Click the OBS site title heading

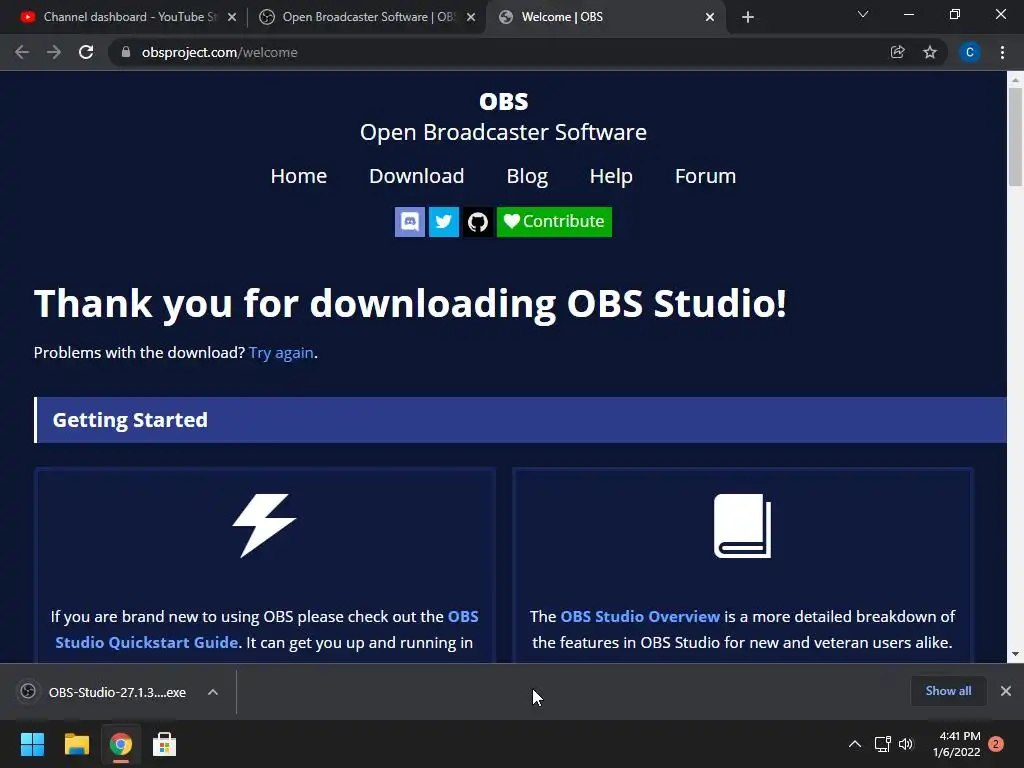pyautogui.click(x=504, y=102)
